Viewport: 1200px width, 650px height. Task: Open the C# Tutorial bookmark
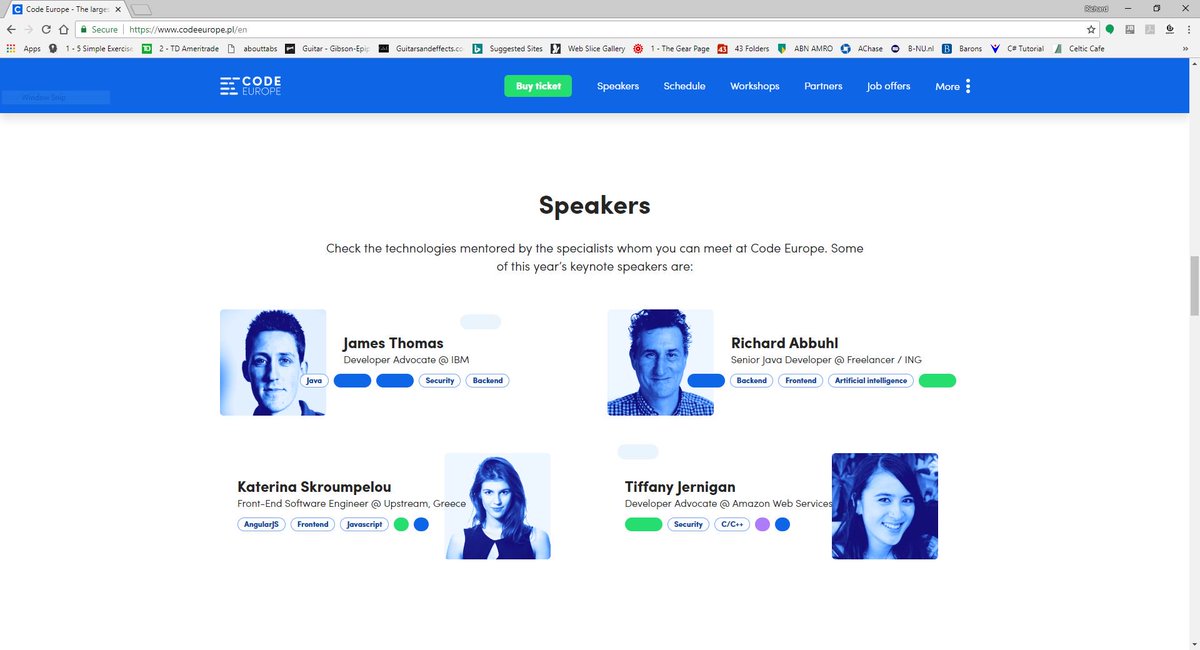[1017, 48]
